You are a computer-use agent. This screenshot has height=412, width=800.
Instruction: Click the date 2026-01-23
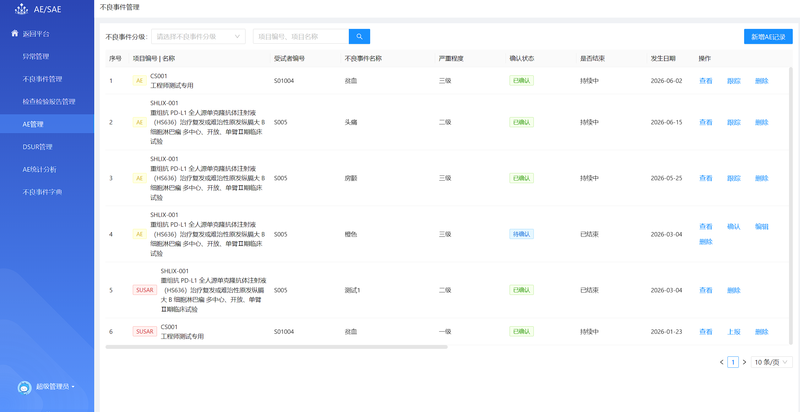pyautogui.click(x=666, y=331)
